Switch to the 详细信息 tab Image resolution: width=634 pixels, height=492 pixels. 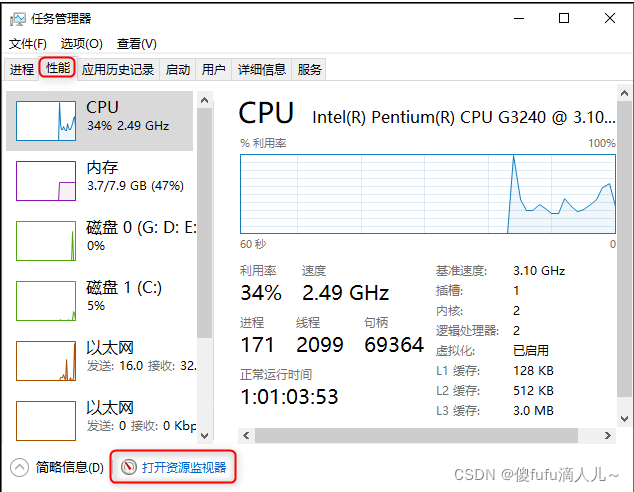[x=262, y=69]
